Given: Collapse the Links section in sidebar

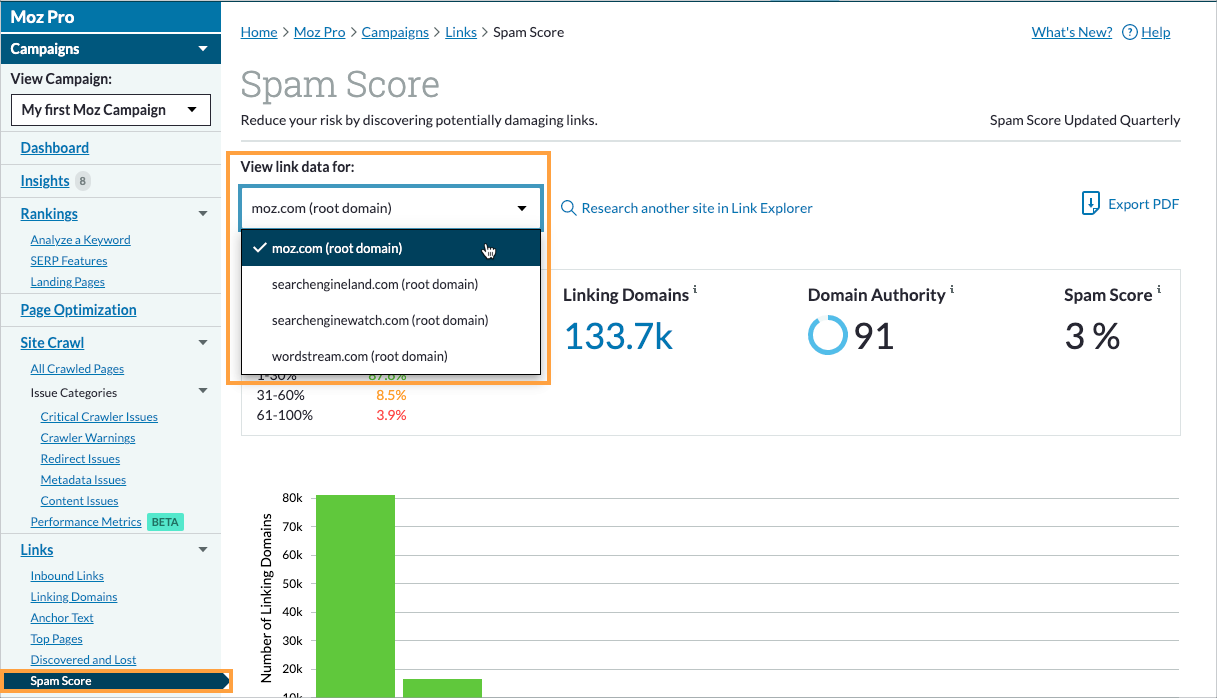Looking at the screenshot, I should click(x=203, y=549).
